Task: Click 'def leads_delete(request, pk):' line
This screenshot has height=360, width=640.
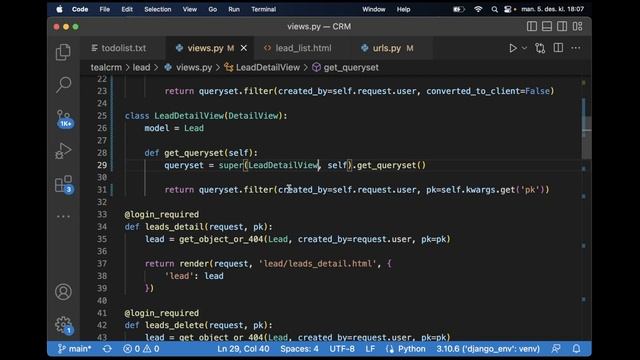Action: point(198,325)
